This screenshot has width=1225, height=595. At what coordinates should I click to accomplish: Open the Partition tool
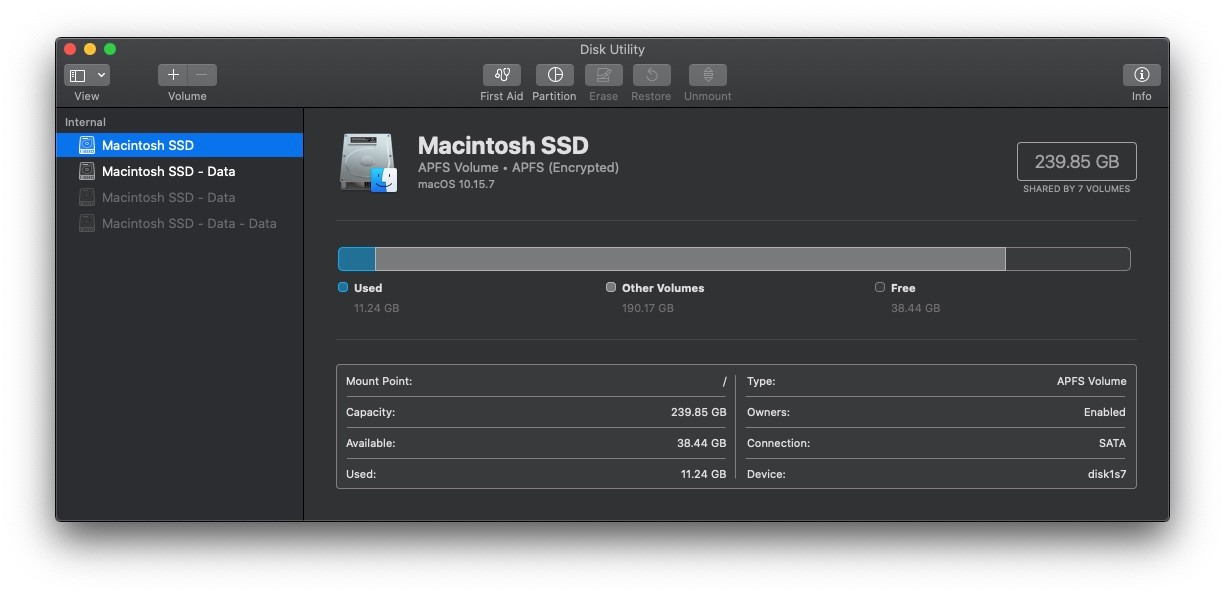(x=554, y=75)
